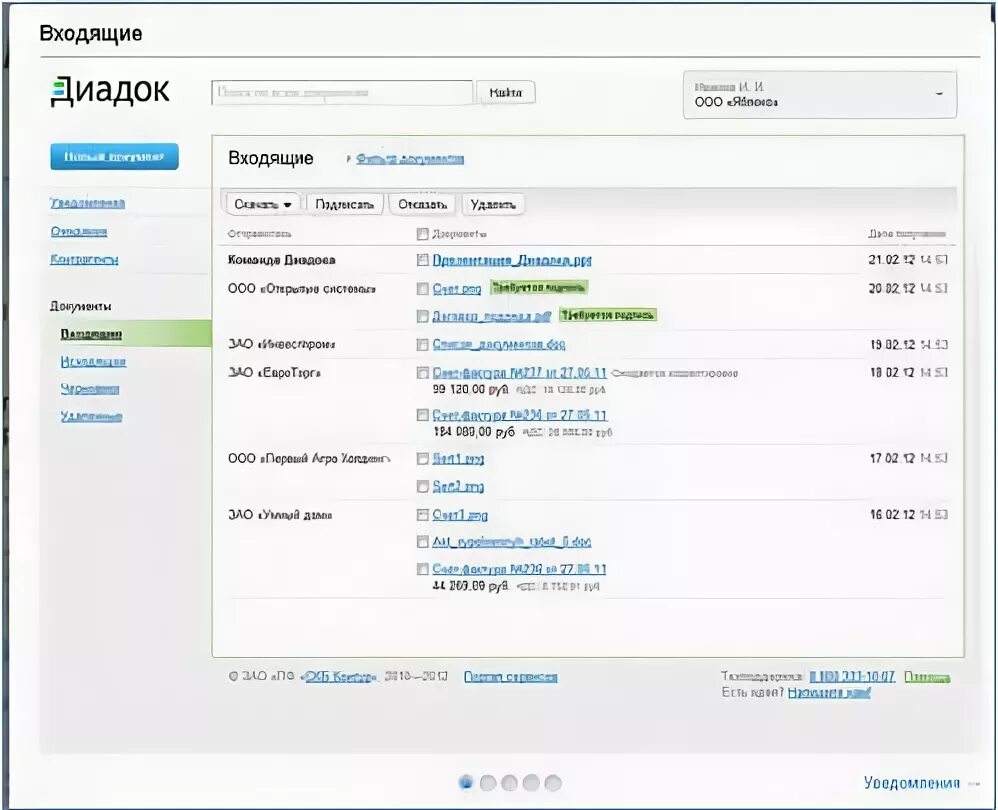
Task: Open the 184 080,00 руб invoice link
Action: (x=519, y=415)
